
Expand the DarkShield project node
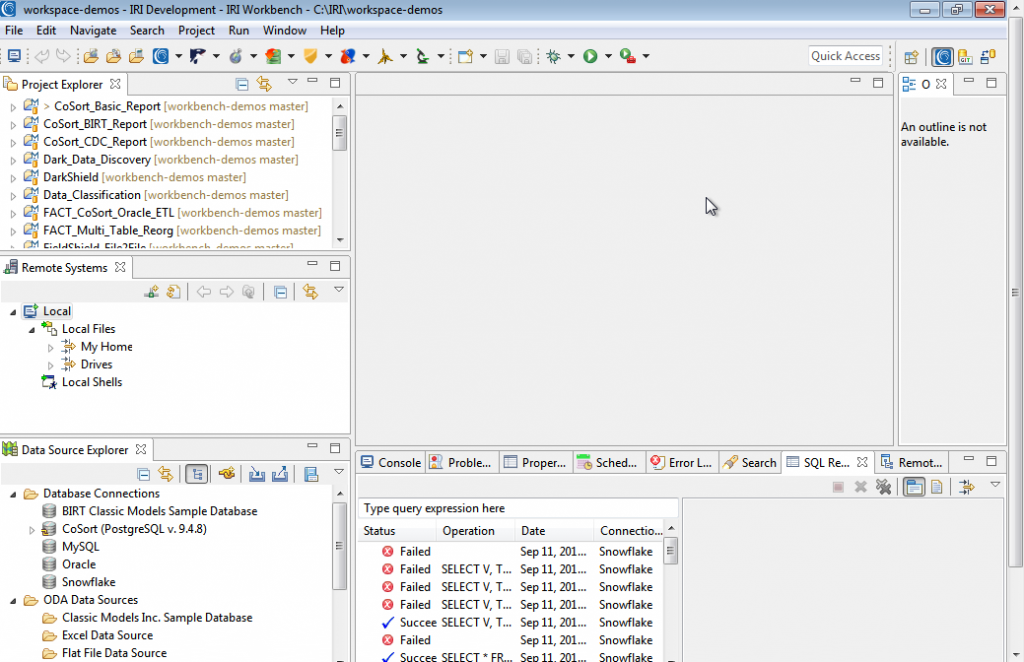13,178
